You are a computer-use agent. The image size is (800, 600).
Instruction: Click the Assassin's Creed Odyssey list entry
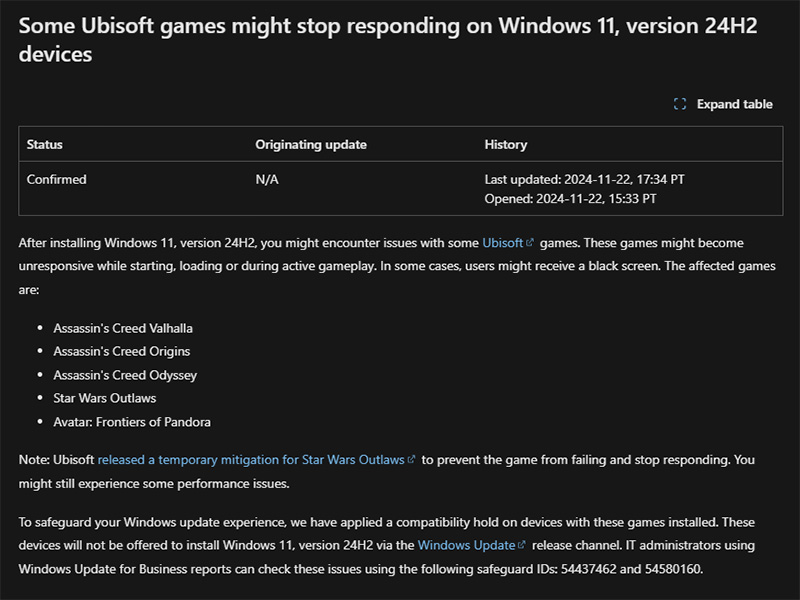pyautogui.click(x=125, y=375)
